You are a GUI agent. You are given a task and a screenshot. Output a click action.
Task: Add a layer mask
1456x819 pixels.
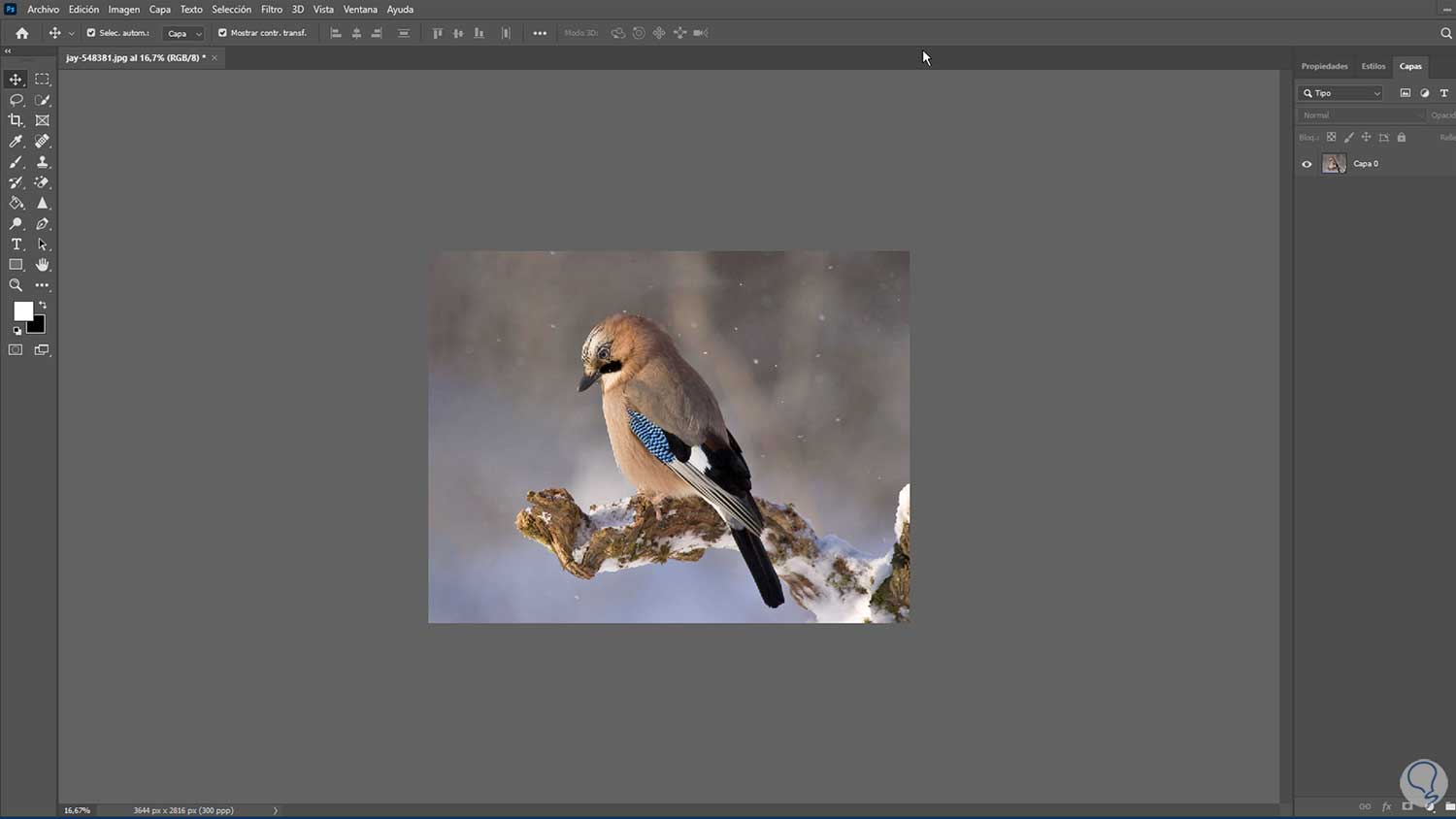[x=1407, y=806]
